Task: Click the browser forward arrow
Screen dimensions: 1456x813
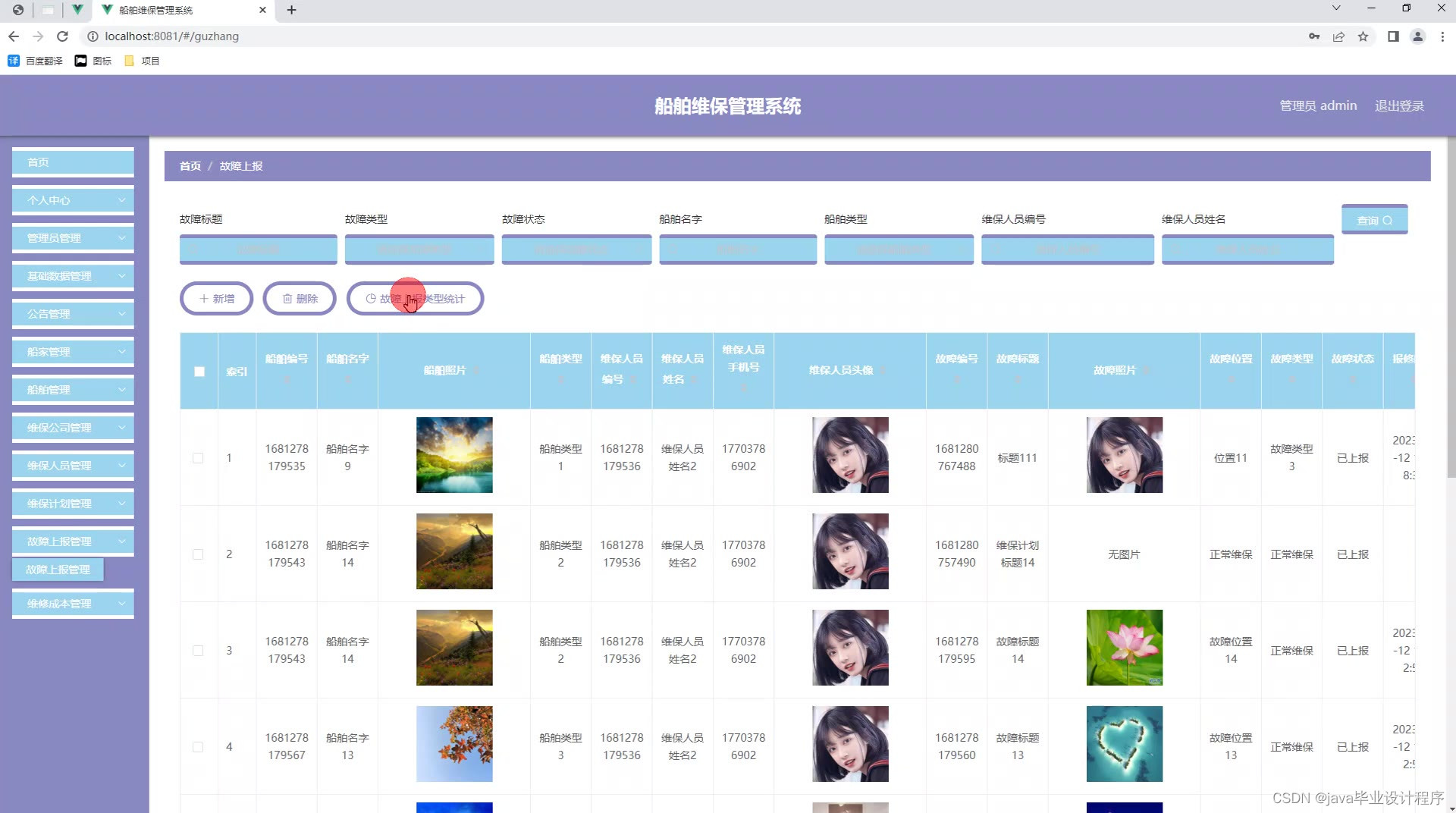Action: click(38, 36)
